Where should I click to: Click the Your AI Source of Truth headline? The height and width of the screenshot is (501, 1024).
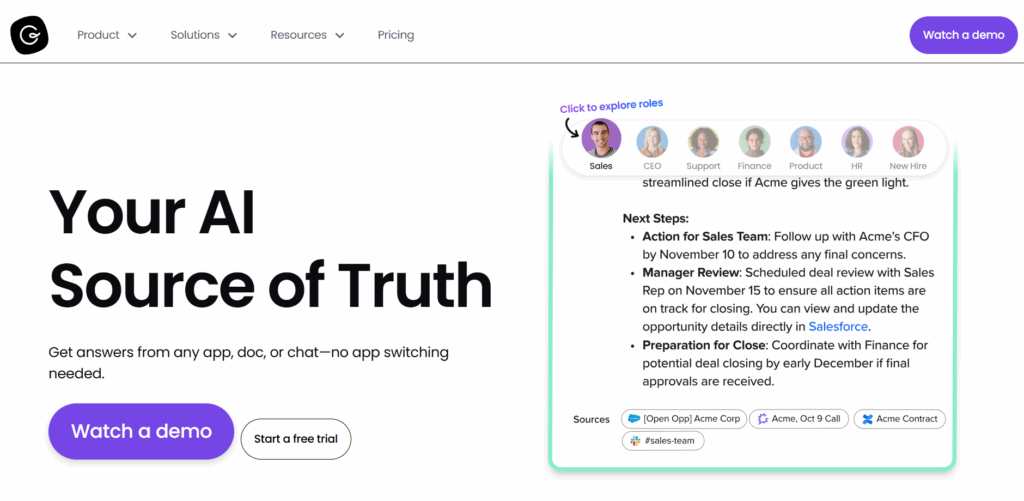coord(270,249)
